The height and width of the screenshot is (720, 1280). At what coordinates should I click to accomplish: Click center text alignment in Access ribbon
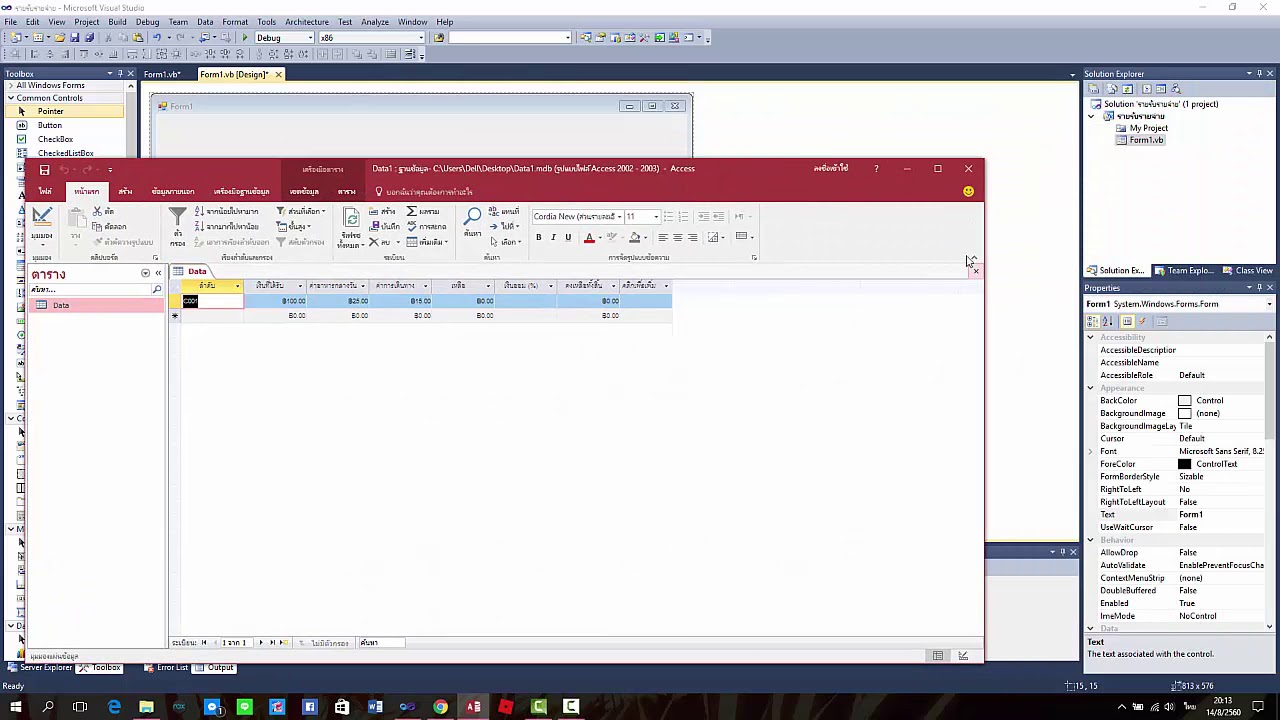click(677, 237)
